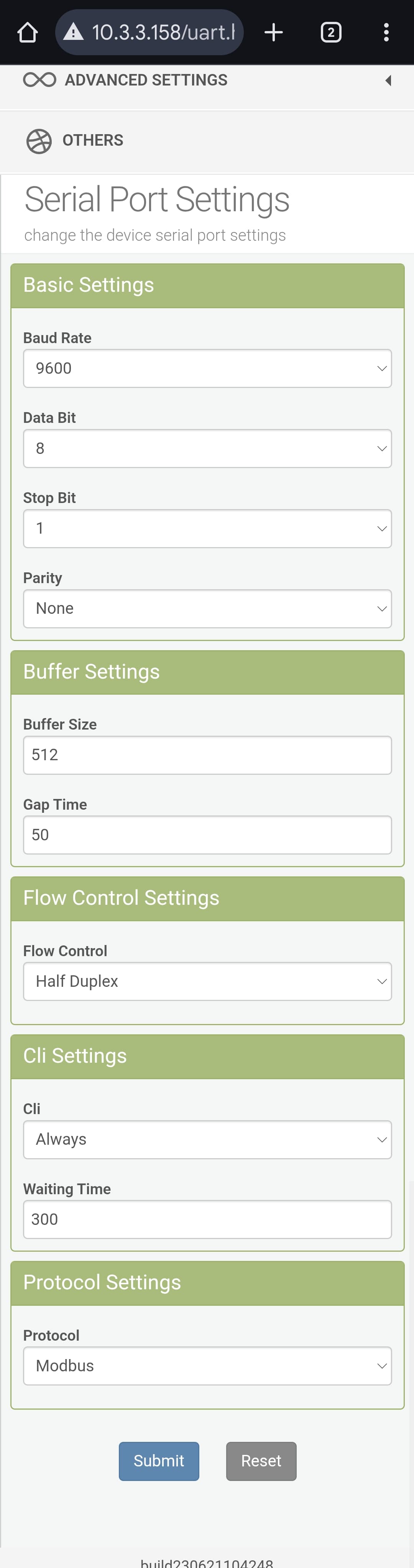
Task: Open the tab switcher showing 2 tabs
Action: 330,32
